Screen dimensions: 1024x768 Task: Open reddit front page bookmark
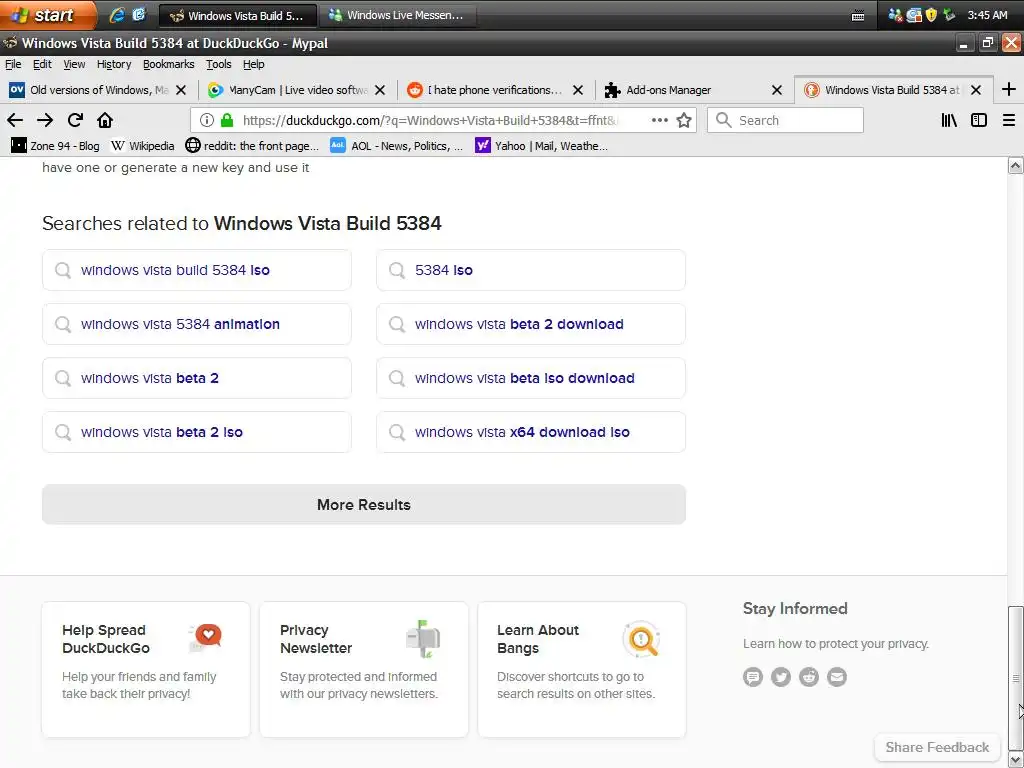[x=252, y=146]
